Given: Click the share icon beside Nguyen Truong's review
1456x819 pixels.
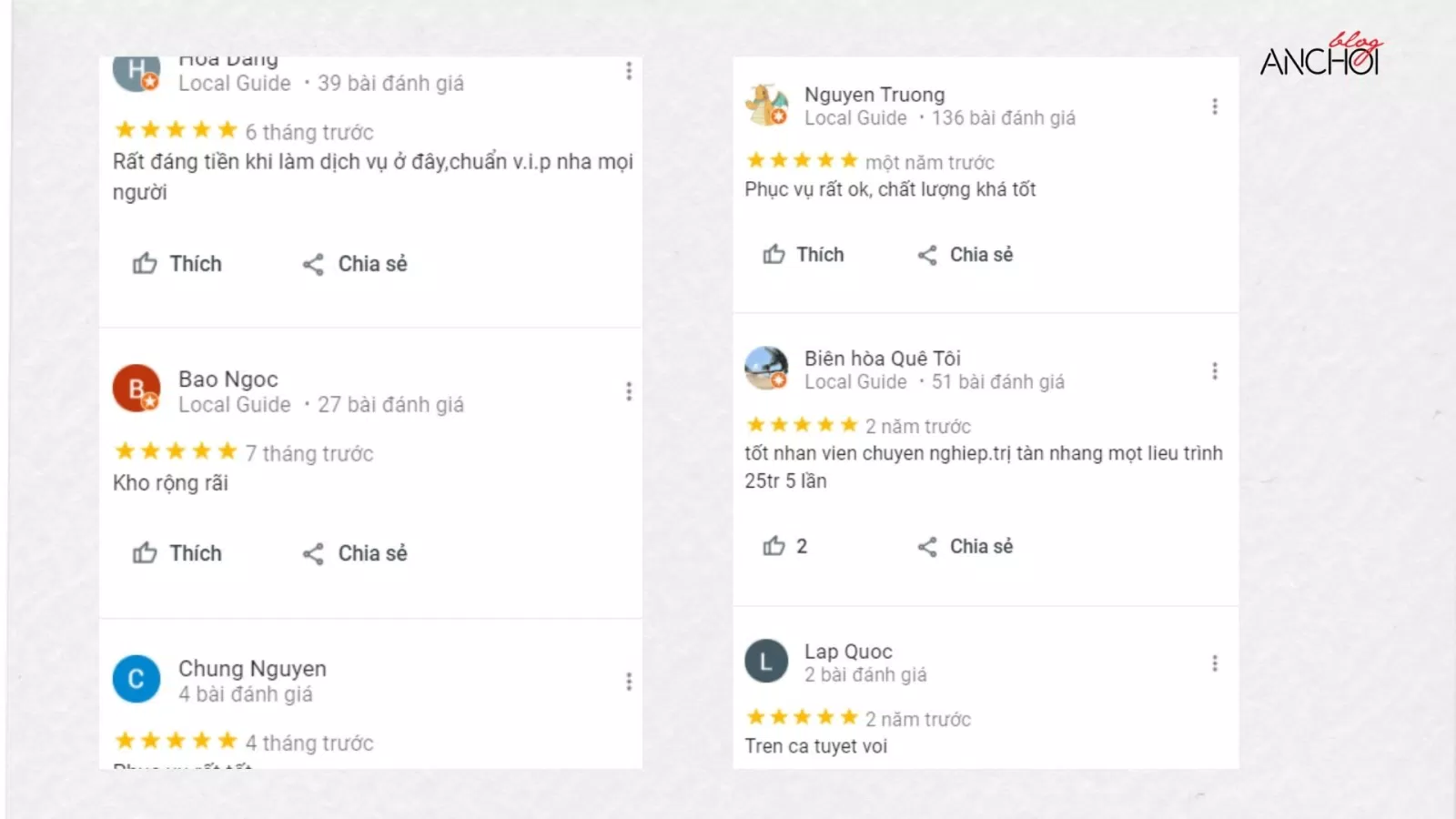Looking at the screenshot, I should [x=927, y=255].
